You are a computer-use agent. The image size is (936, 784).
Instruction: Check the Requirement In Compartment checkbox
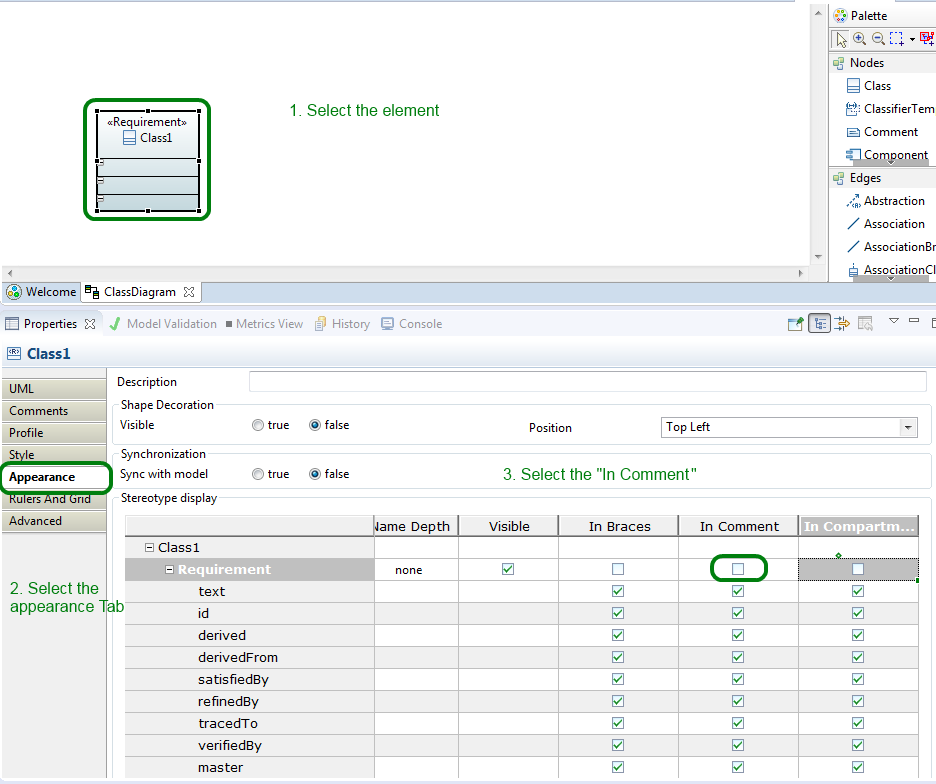point(858,569)
